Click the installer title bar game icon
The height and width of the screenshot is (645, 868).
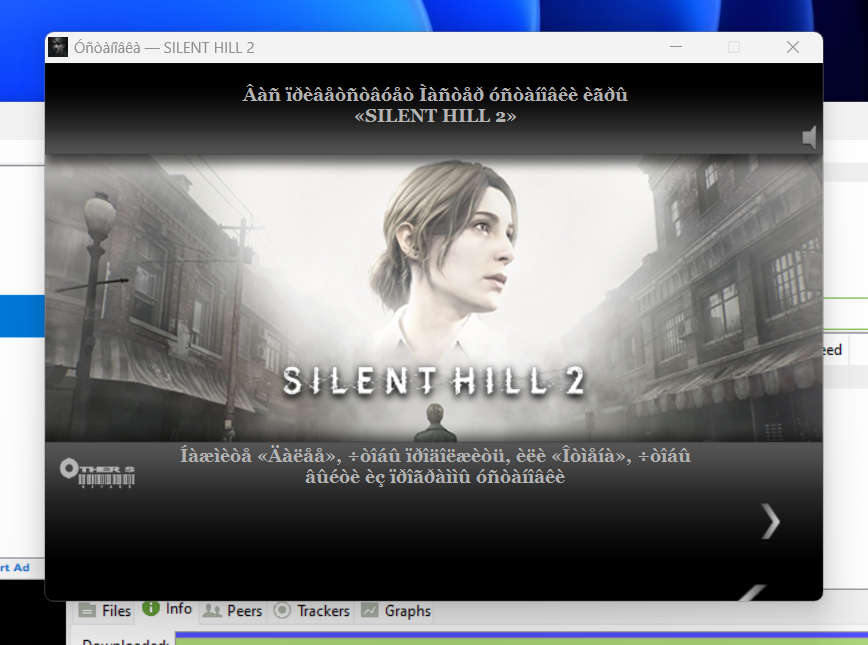[x=58, y=47]
